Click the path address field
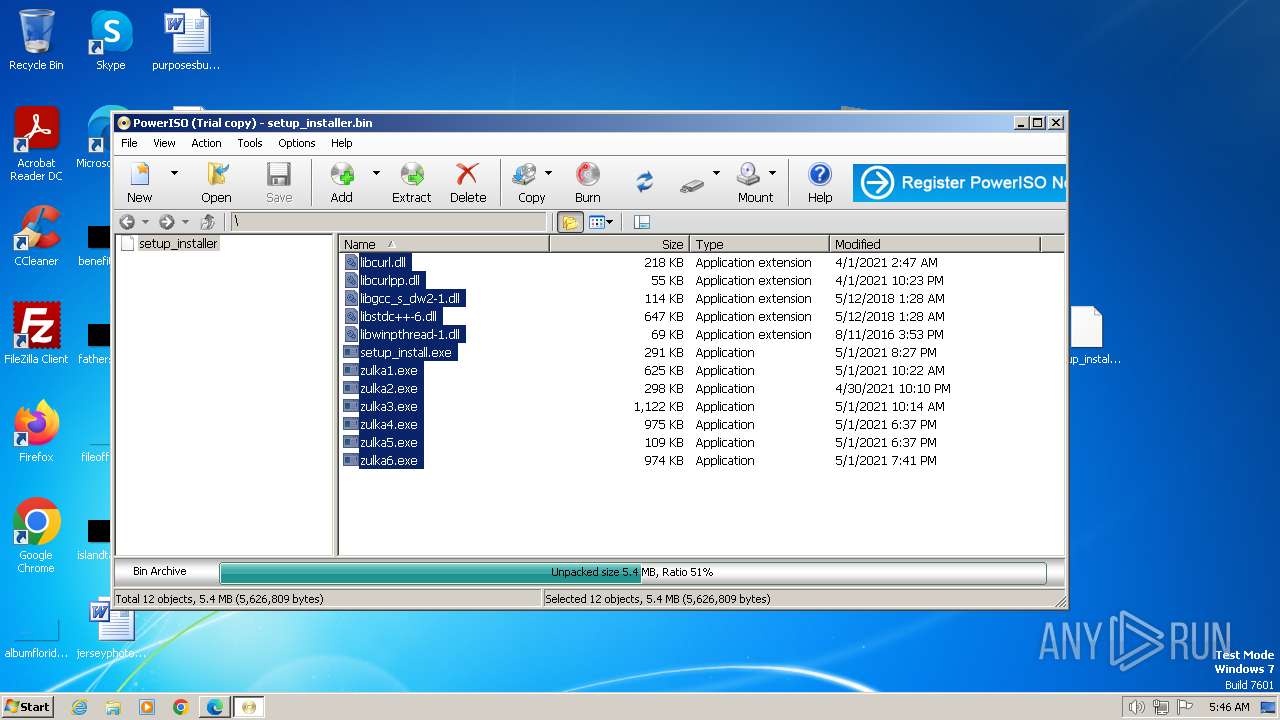Image resolution: width=1280 pixels, height=720 pixels. click(x=389, y=222)
